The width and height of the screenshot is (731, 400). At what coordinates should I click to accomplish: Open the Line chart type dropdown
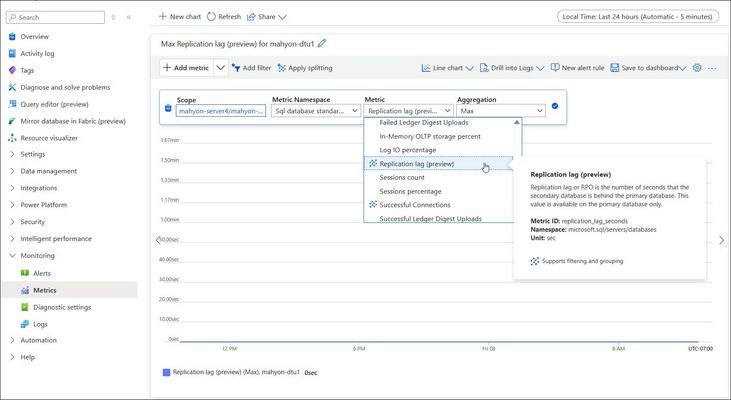[448, 68]
